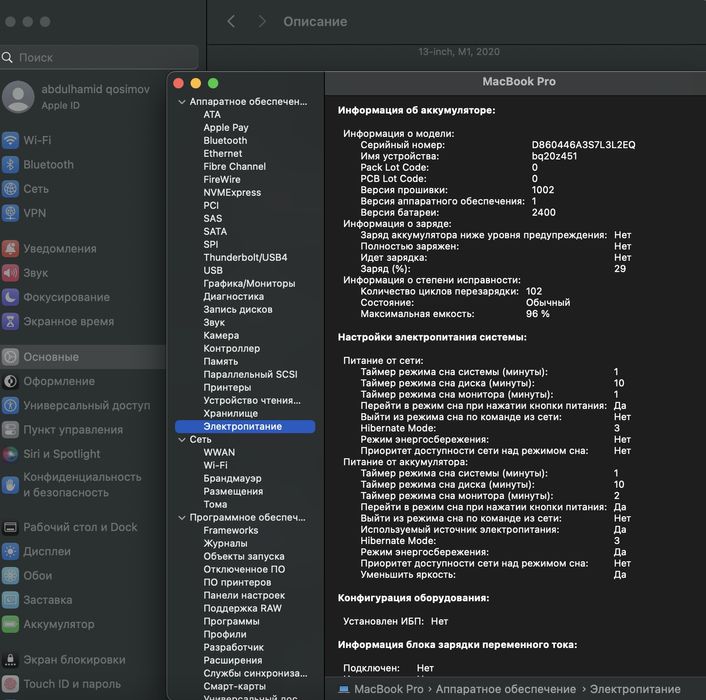
Task: Collapse the Сеть tree section
Action: (x=181, y=440)
